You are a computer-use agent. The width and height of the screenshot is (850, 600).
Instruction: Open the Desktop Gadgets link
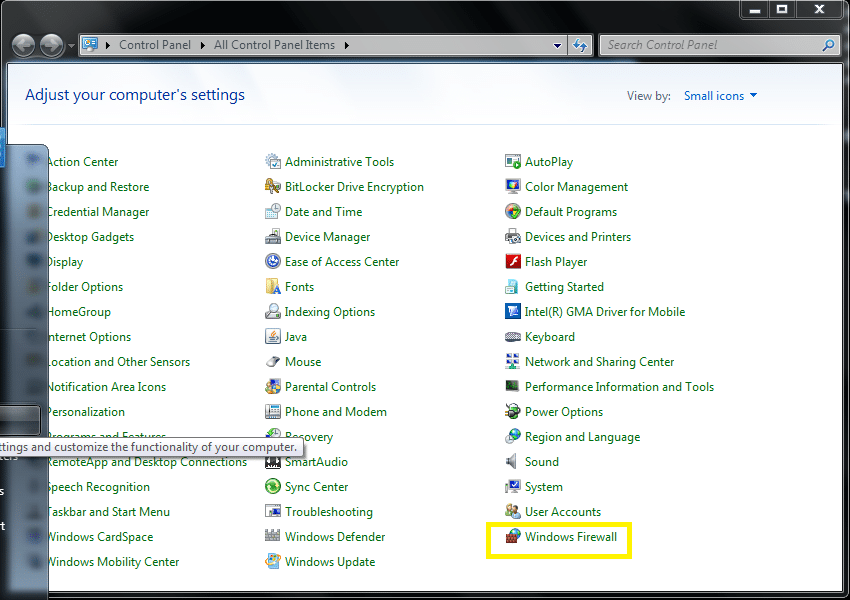[x=91, y=236]
